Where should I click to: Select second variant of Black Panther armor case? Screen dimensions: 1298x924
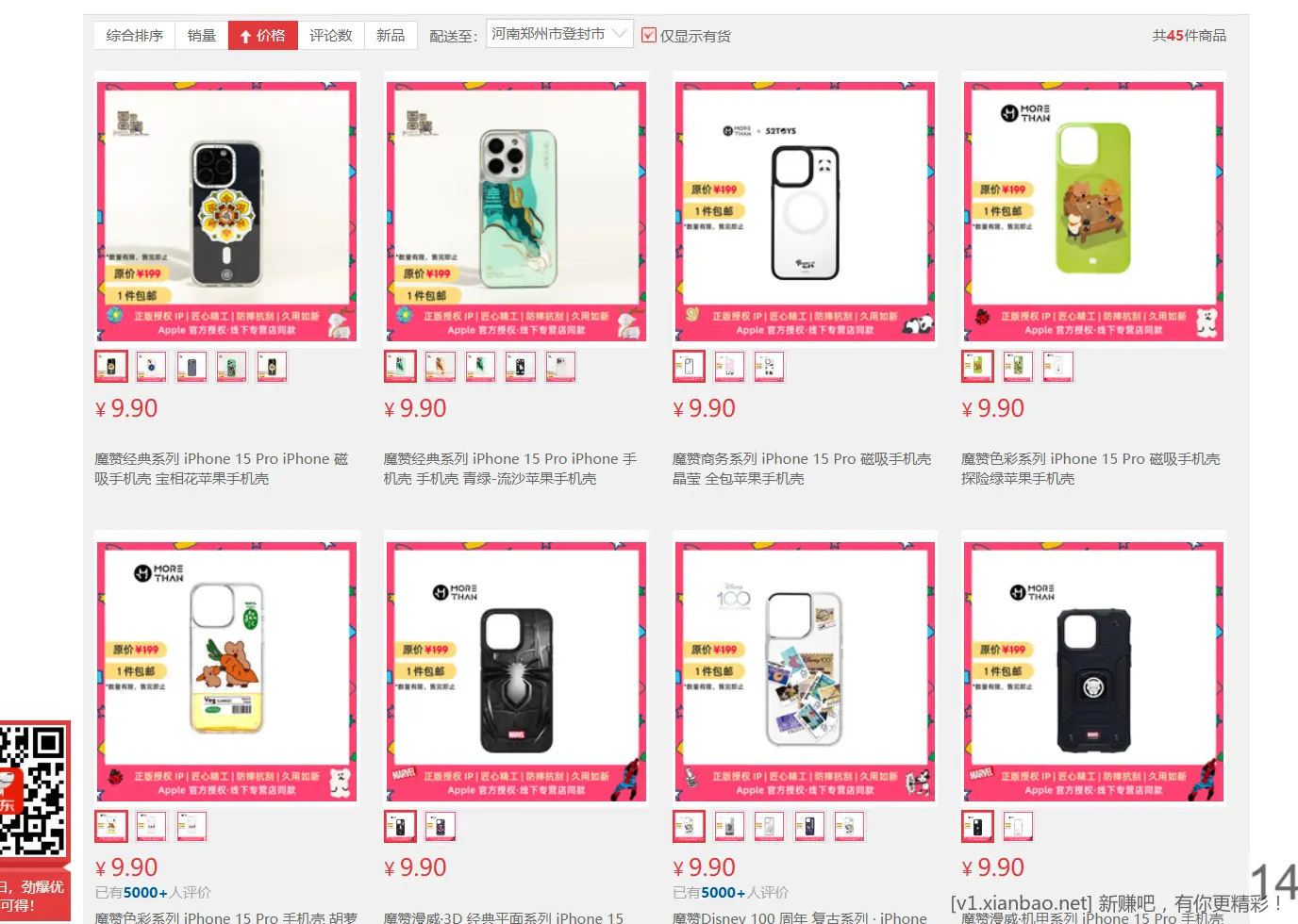coord(1018,827)
